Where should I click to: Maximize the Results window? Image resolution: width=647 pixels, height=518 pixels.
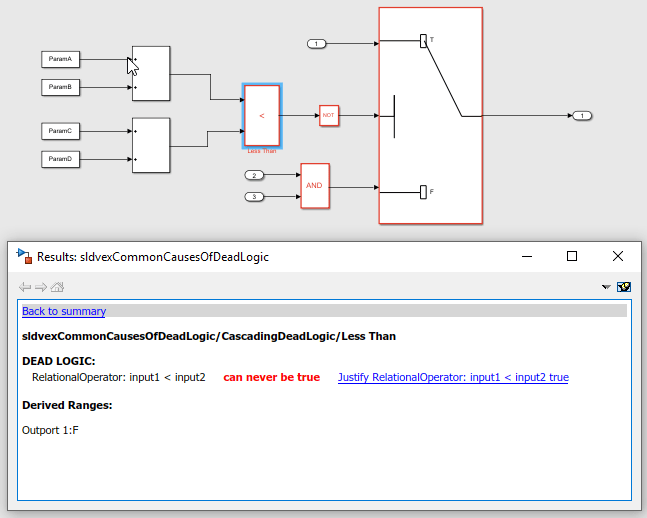pos(571,256)
